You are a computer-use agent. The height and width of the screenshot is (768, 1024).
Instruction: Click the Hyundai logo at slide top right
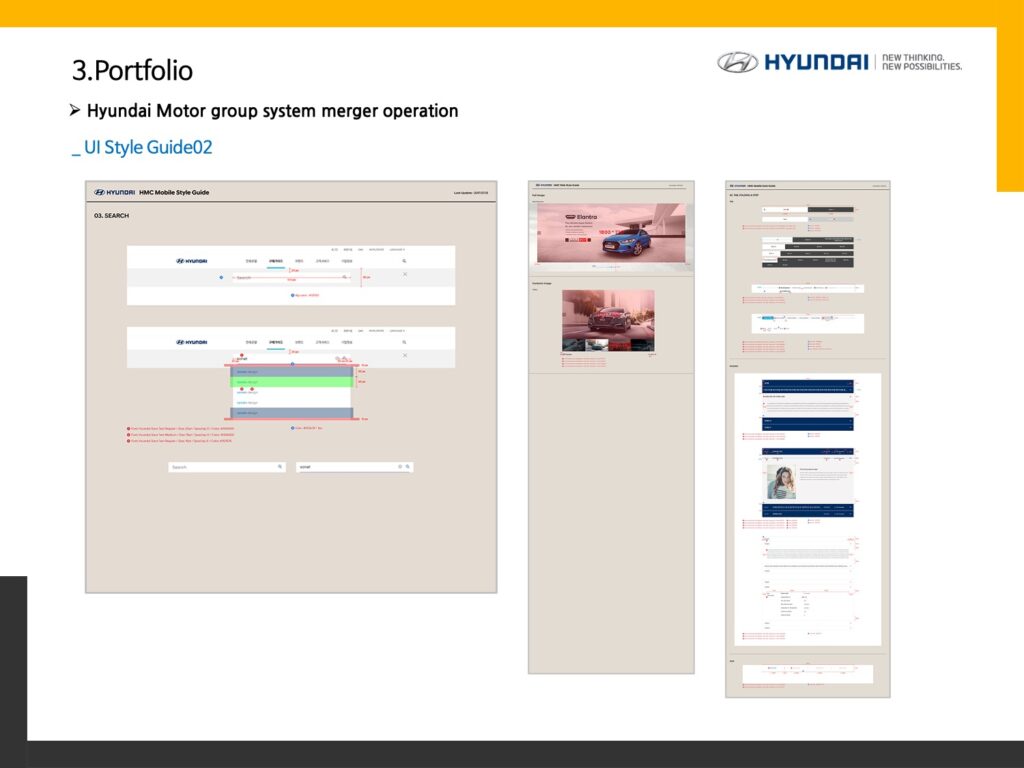[x=738, y=62]
